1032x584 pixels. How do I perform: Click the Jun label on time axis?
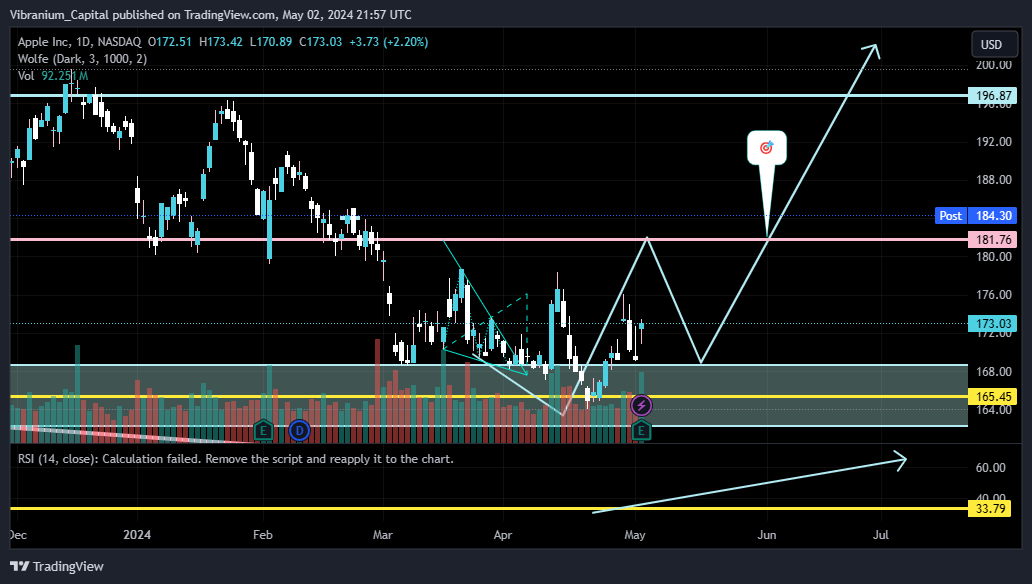767,535
